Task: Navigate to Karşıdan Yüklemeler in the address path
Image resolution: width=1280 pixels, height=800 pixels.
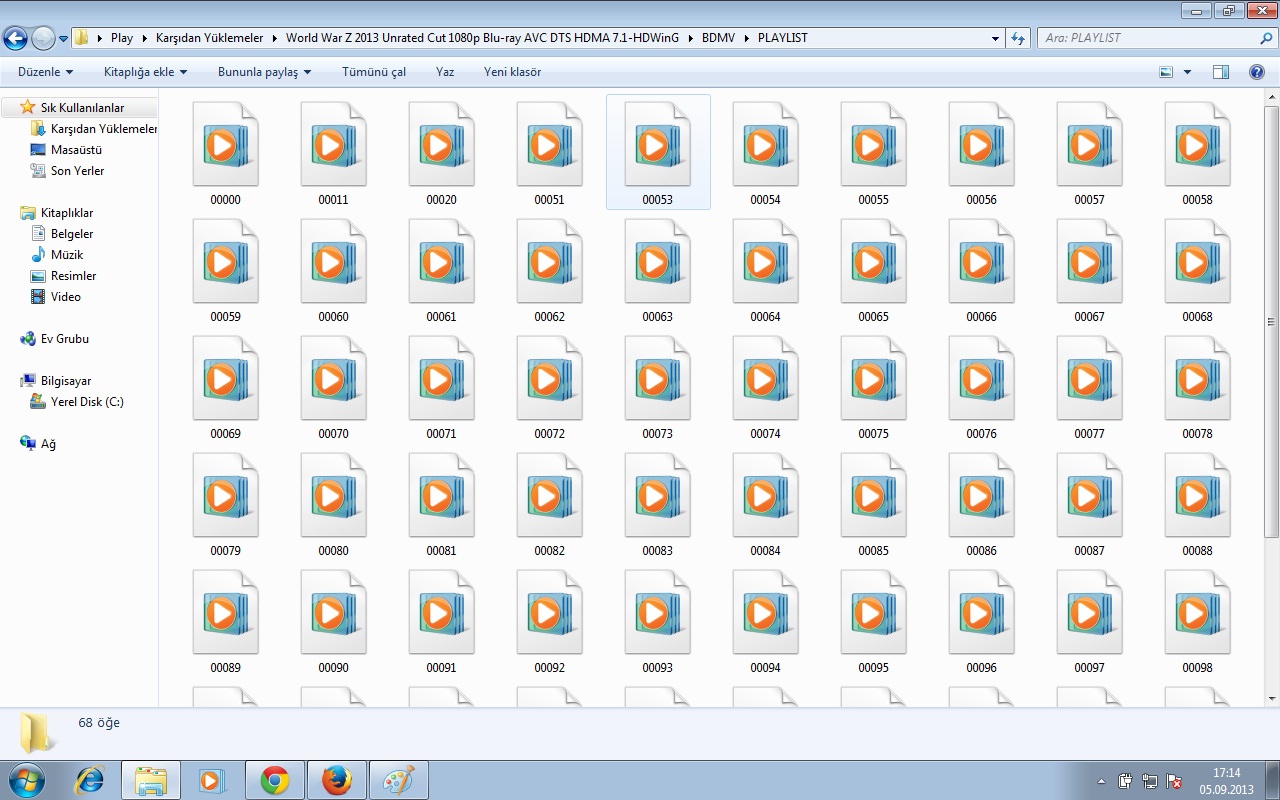Action: pyautogui.click(x=210, y=38)
